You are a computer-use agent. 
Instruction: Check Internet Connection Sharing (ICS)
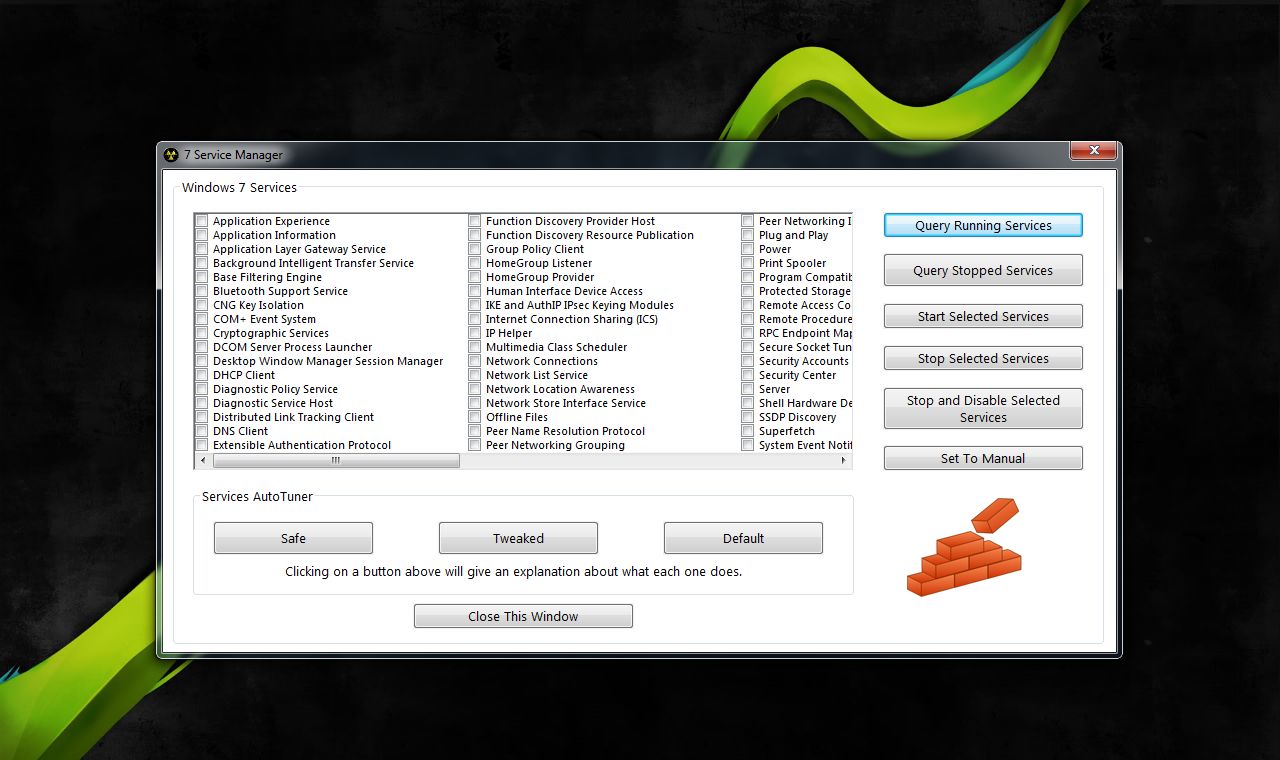click(475, 319)
